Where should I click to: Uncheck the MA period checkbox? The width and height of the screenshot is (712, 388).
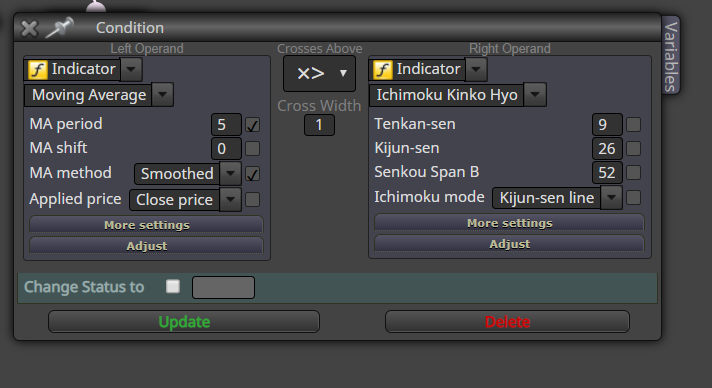(252, 124)
